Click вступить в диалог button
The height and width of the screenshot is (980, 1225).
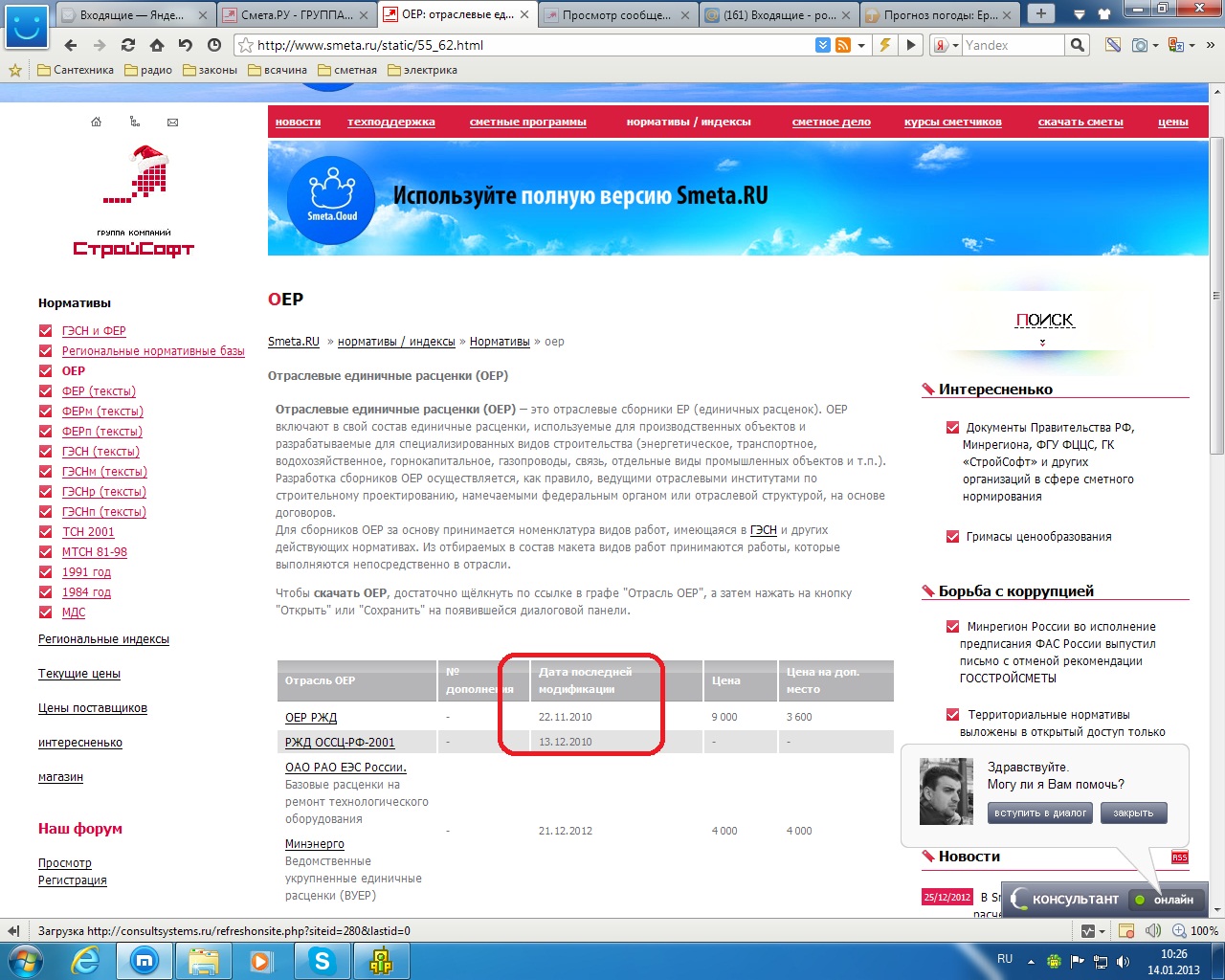(x=1040, y=813)
